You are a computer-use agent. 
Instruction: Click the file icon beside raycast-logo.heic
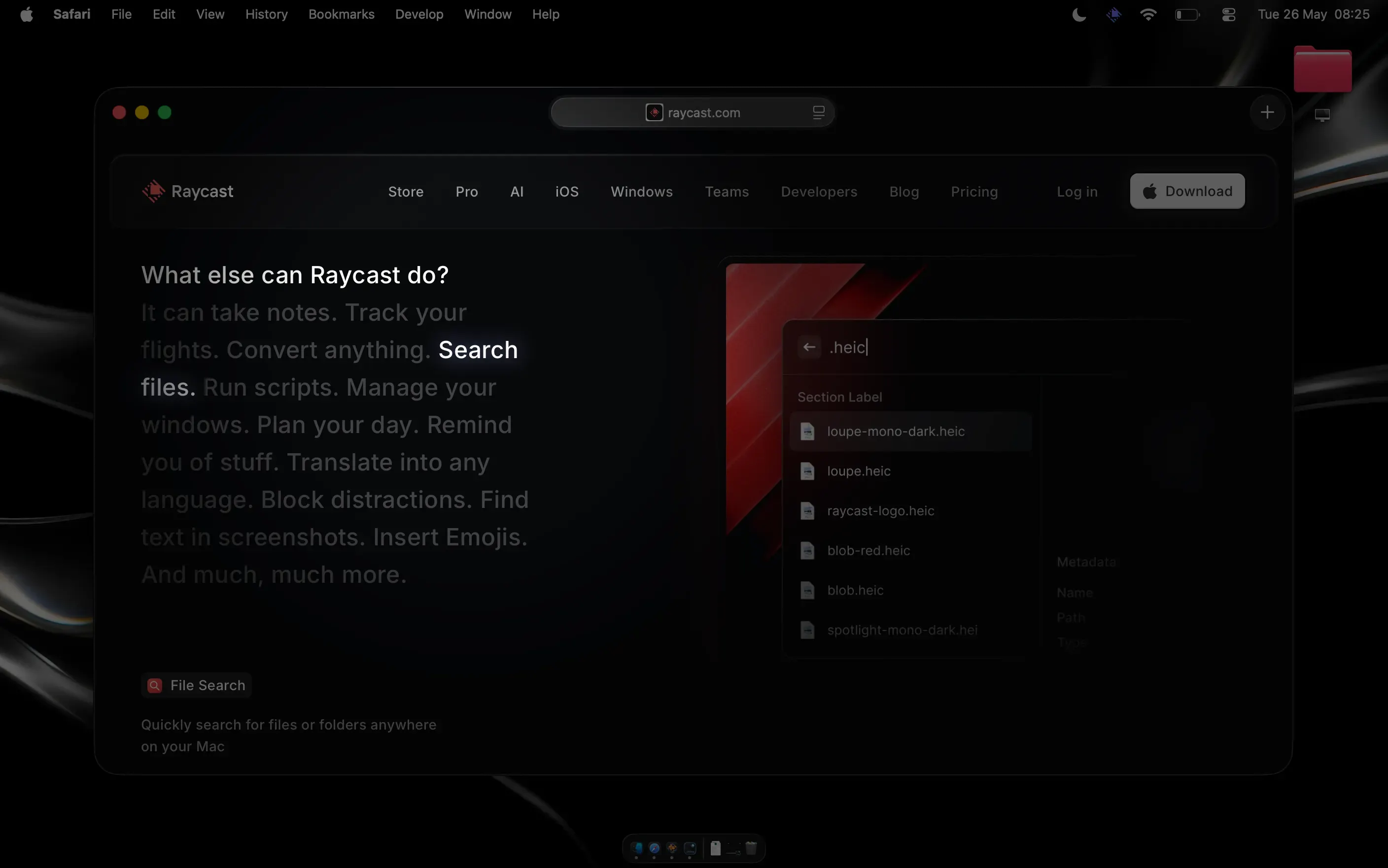(x=807, y=510)
